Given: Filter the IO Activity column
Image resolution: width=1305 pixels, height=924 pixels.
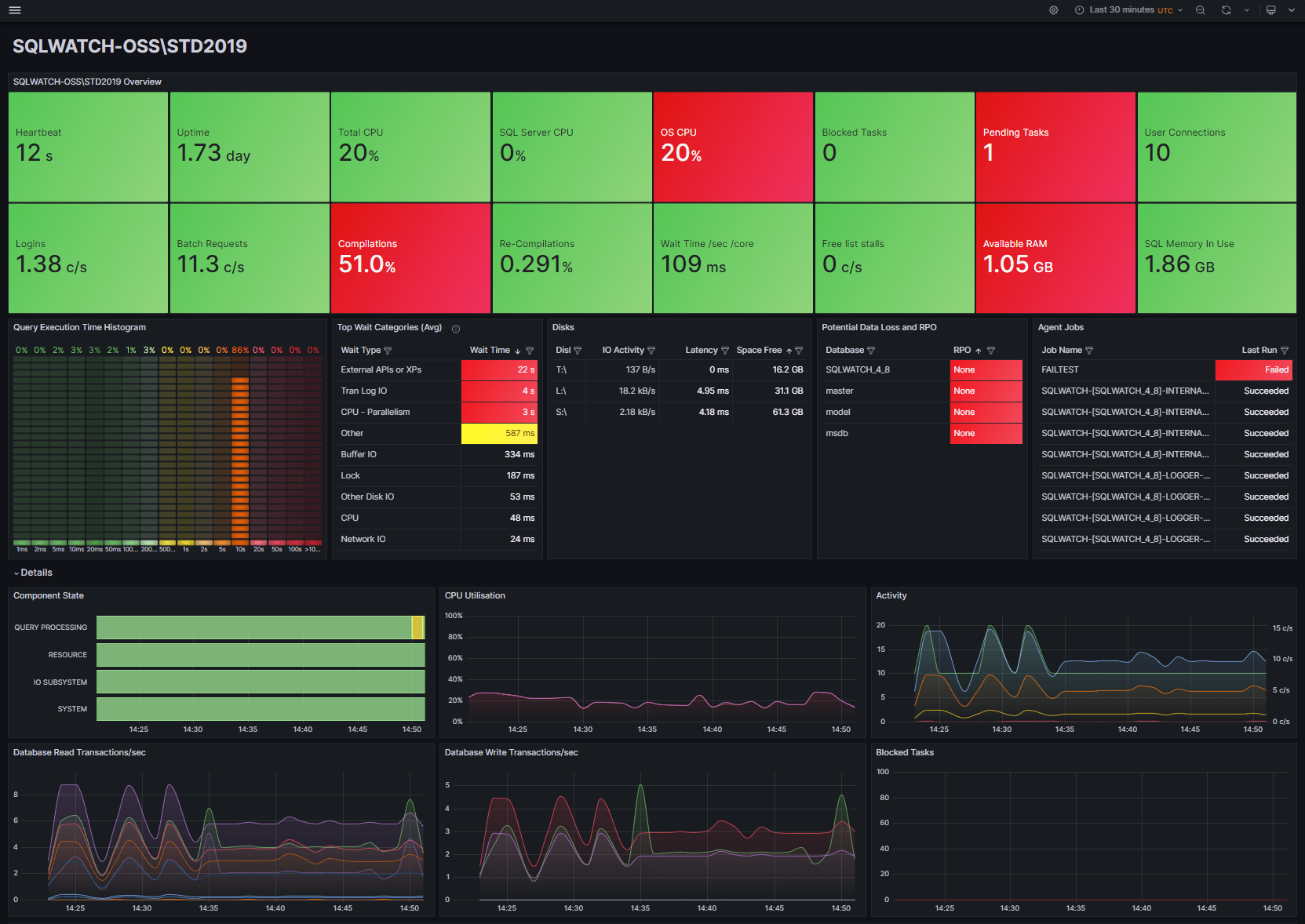Looking at the screenshot, I should 651,351.
